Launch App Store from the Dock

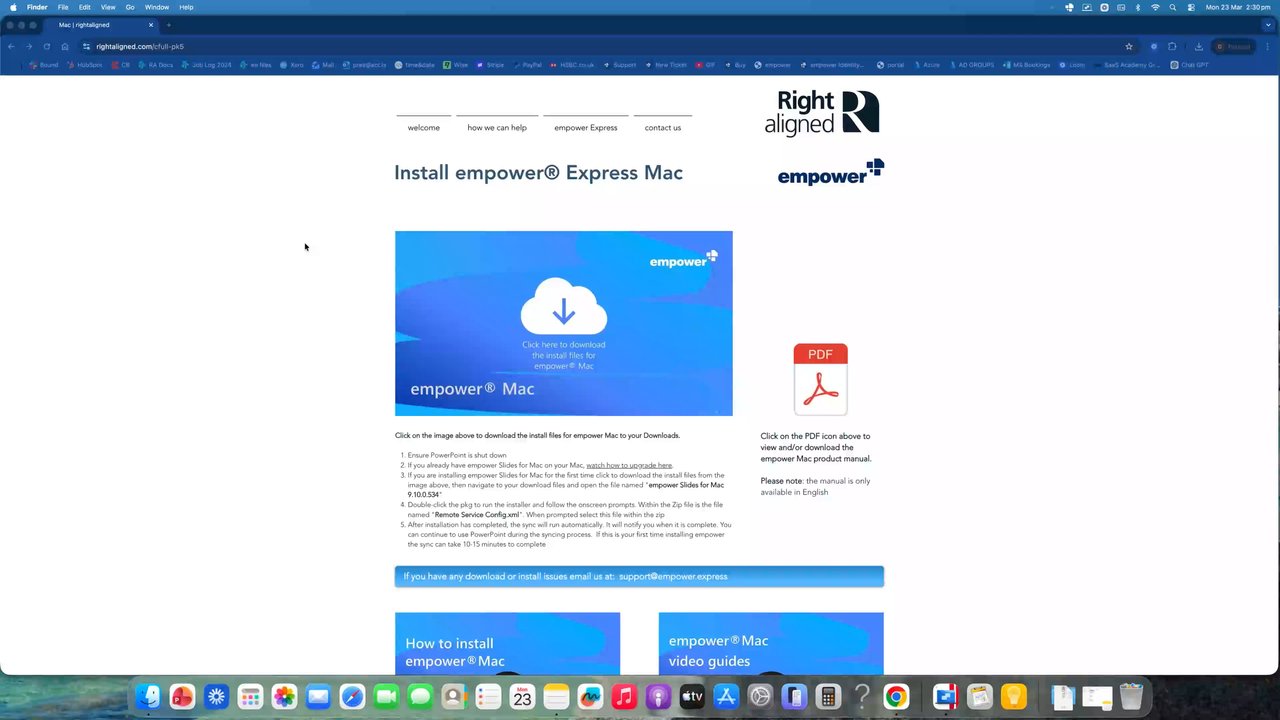tap(726, 696)
